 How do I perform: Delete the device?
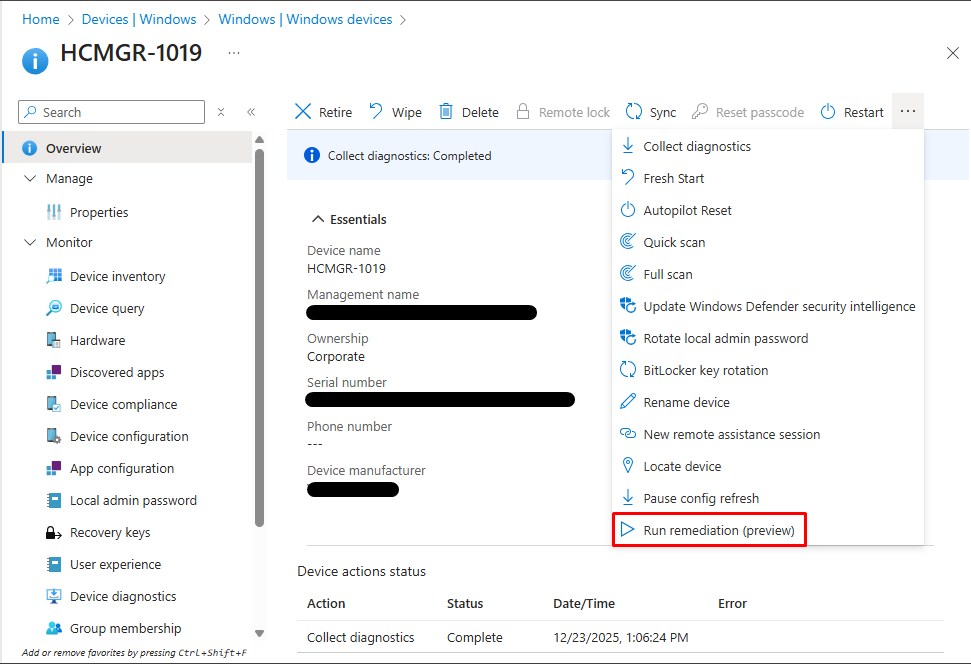pyautogui.click(x=468, y=111)
